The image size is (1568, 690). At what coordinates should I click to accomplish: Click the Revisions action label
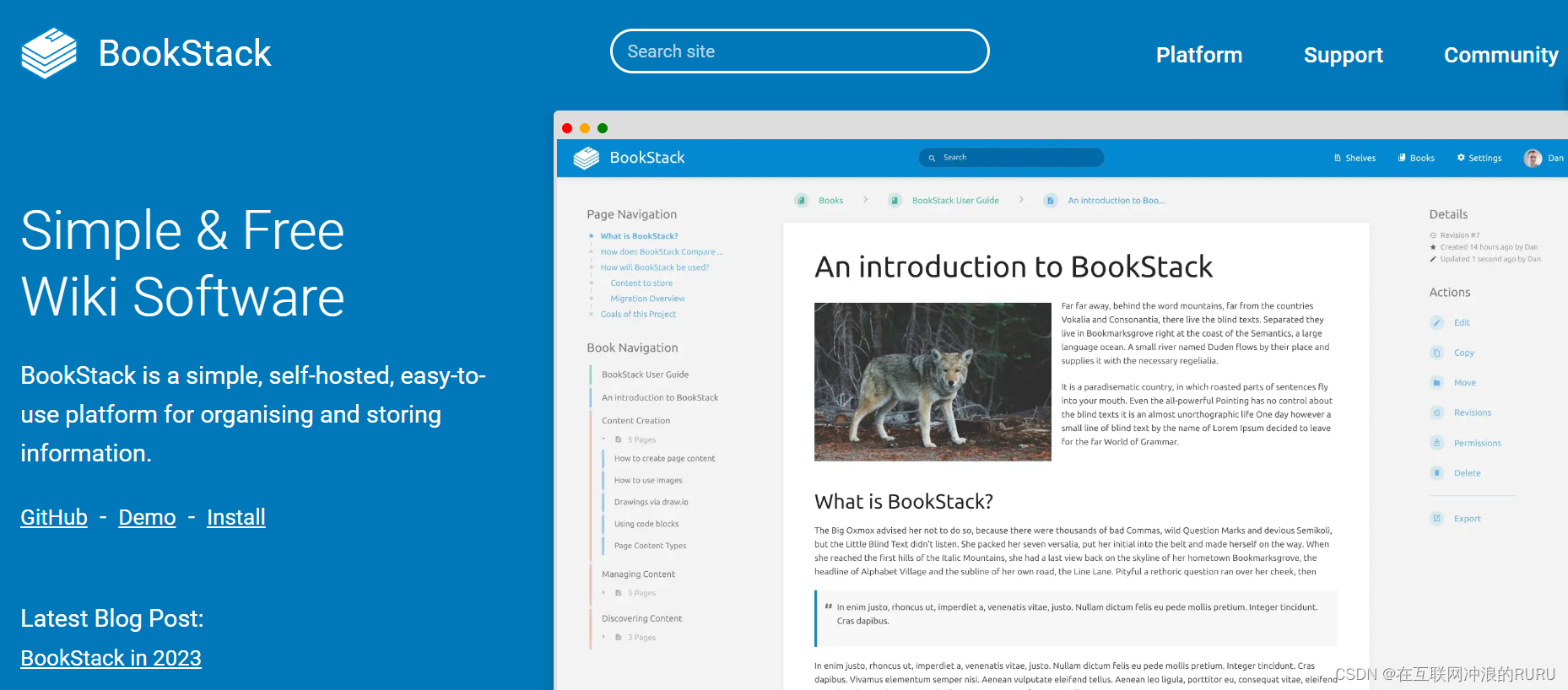tap(1472, 412)
